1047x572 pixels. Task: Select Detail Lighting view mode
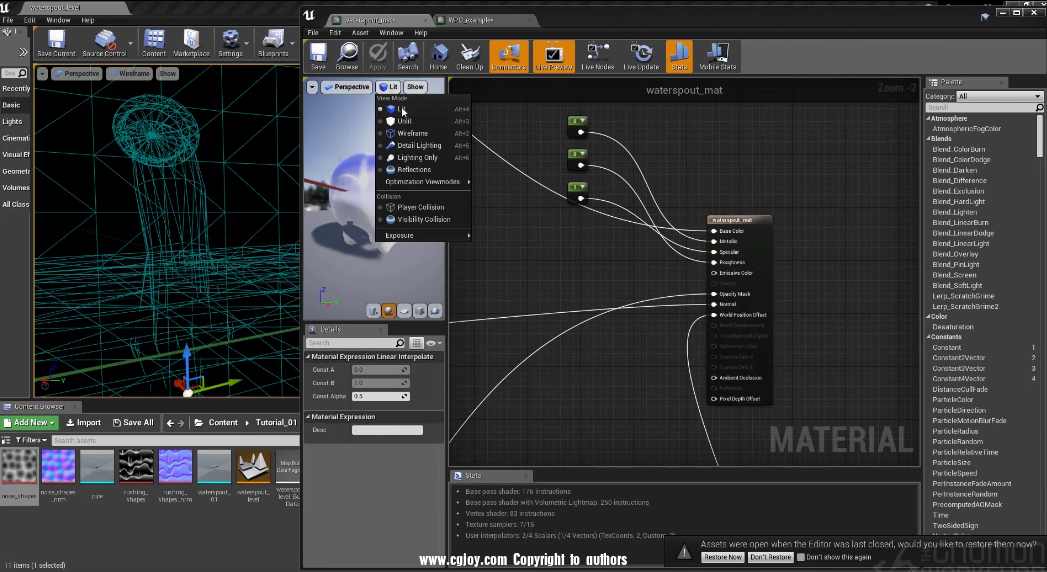coord(418,146)
